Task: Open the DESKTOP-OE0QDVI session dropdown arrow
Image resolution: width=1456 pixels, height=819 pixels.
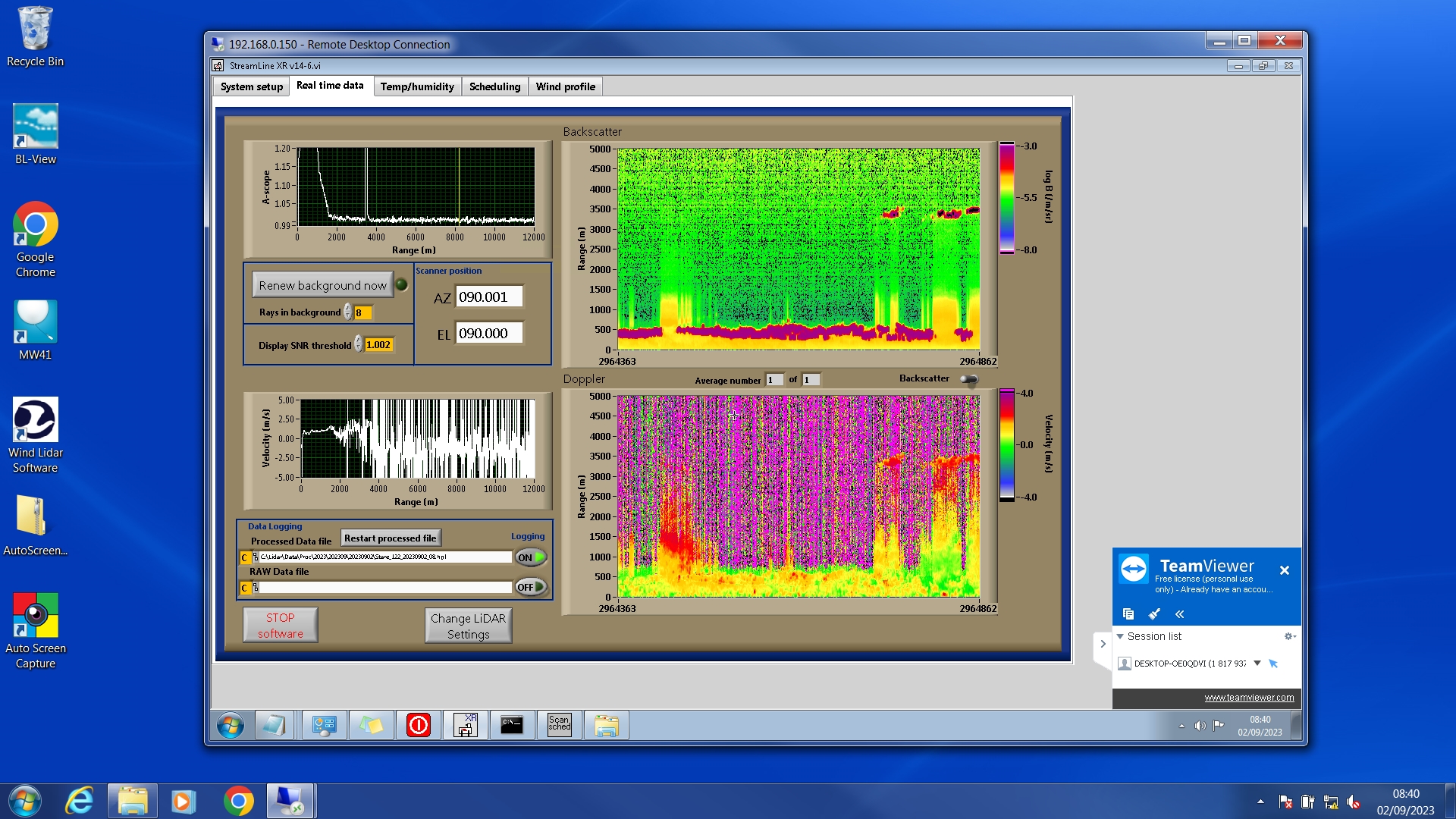Action: [x=1257, y=663]
